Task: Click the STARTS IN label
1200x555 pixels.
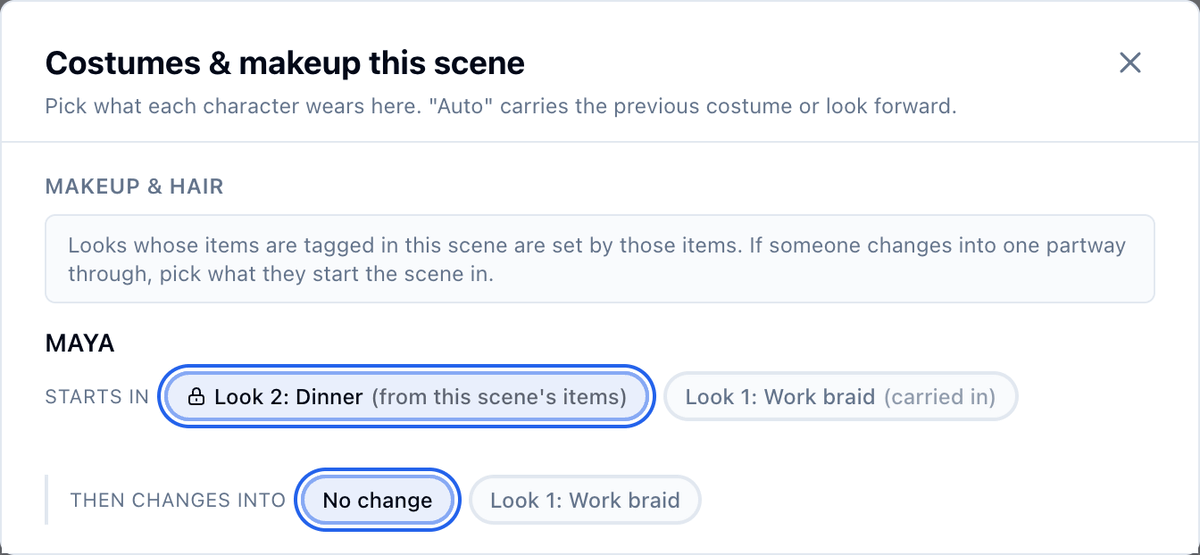Action: tap(97, 397)
